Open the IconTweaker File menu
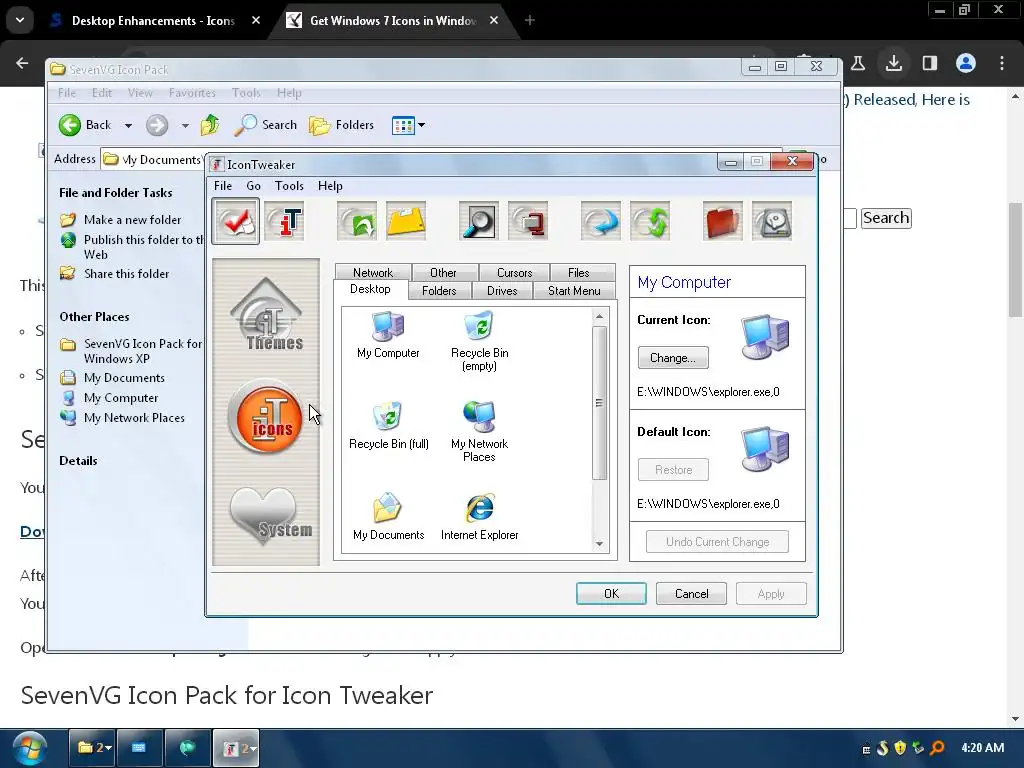Image resolution: width=1024 pixels, height=768 pixels. point(223,185)
